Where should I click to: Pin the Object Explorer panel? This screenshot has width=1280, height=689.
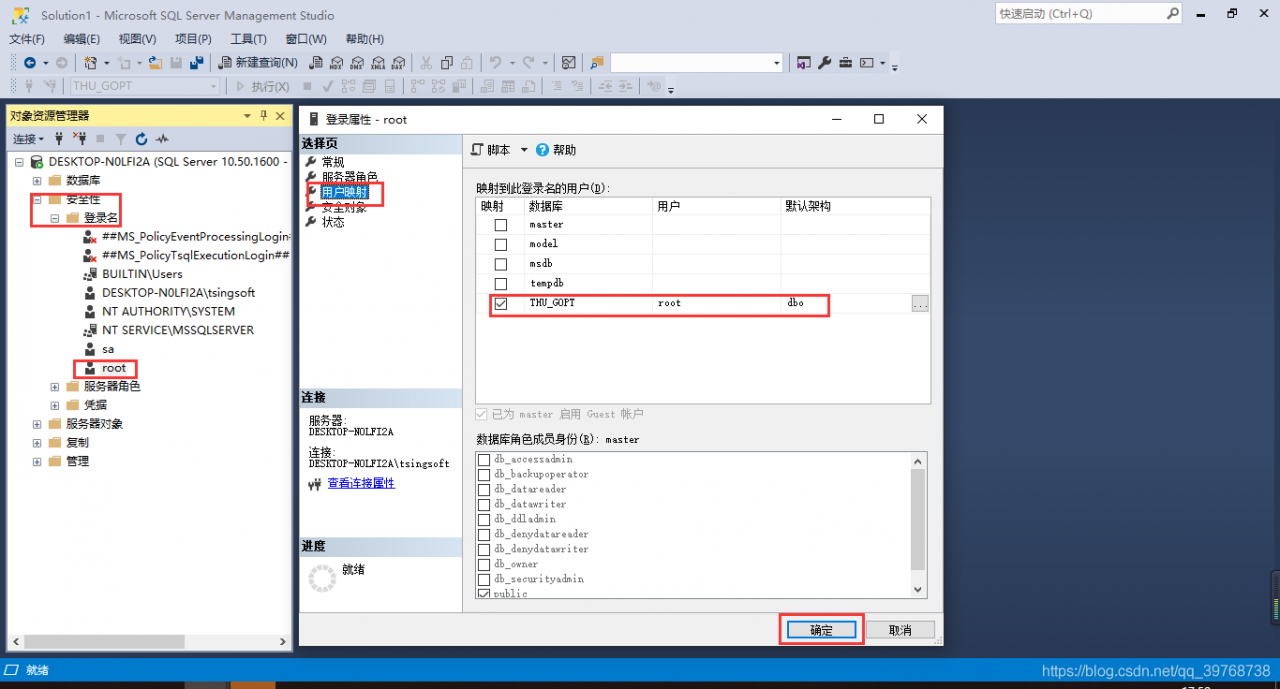click(263, 116)
